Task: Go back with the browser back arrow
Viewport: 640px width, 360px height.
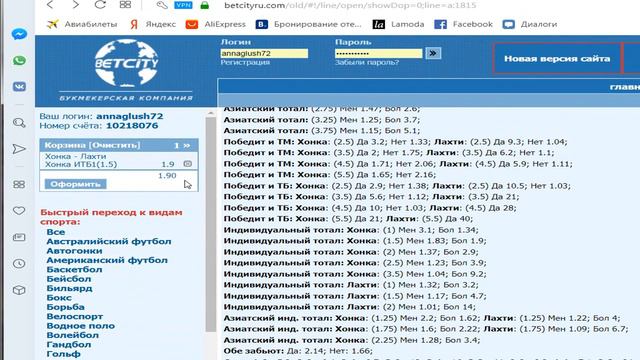Action: (50, 5)
